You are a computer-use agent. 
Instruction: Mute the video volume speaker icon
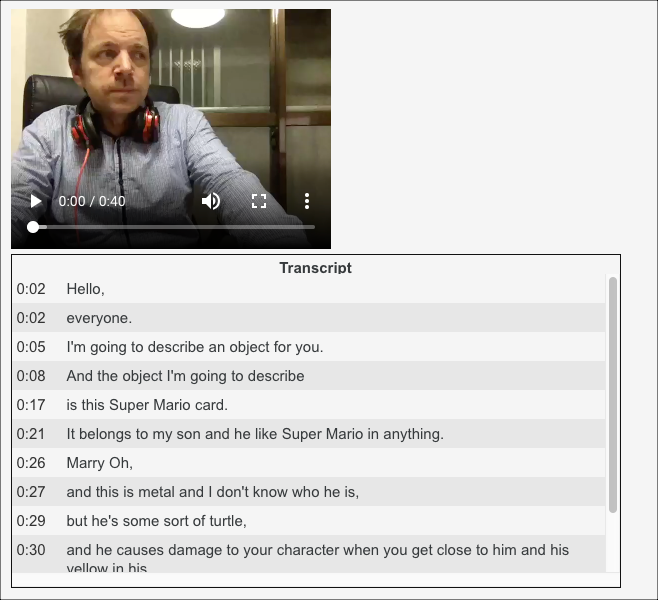(211, 201)
